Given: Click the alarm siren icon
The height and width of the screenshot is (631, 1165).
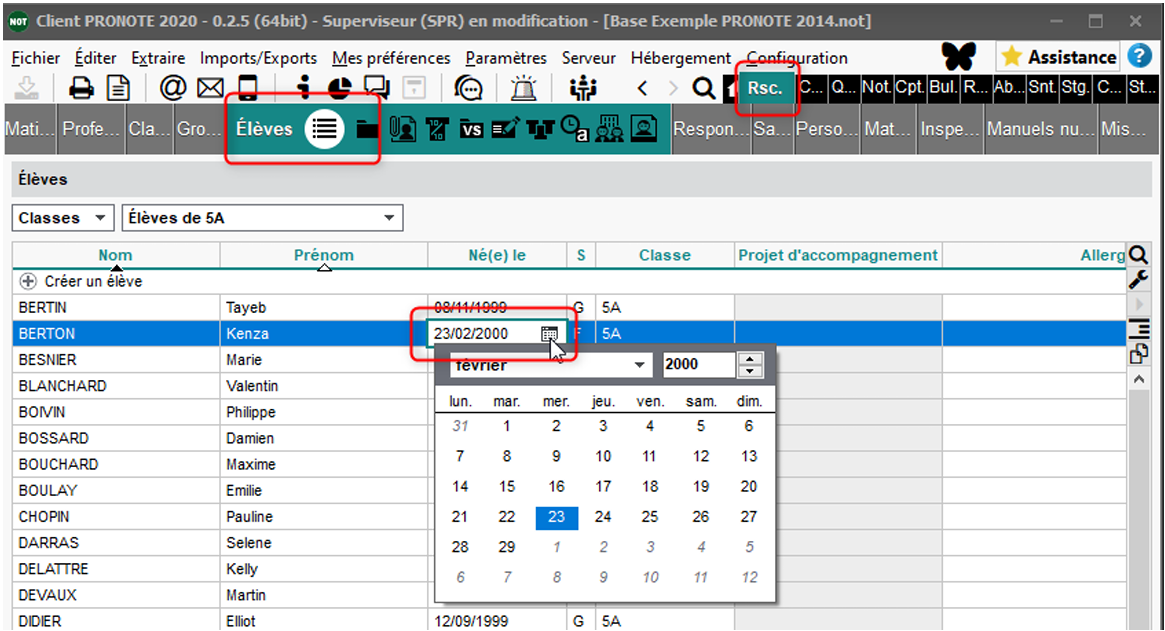Looking at the screenshot, I should click(x=523, y=89).
